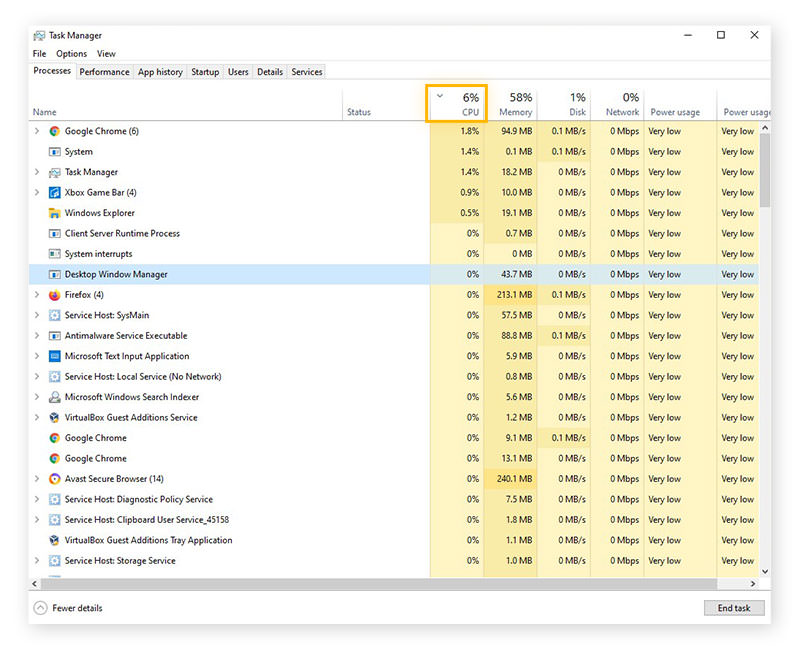Expand Service Host: Storage Service
Viewport: 800px width, 654px height.
coord(37,561)
